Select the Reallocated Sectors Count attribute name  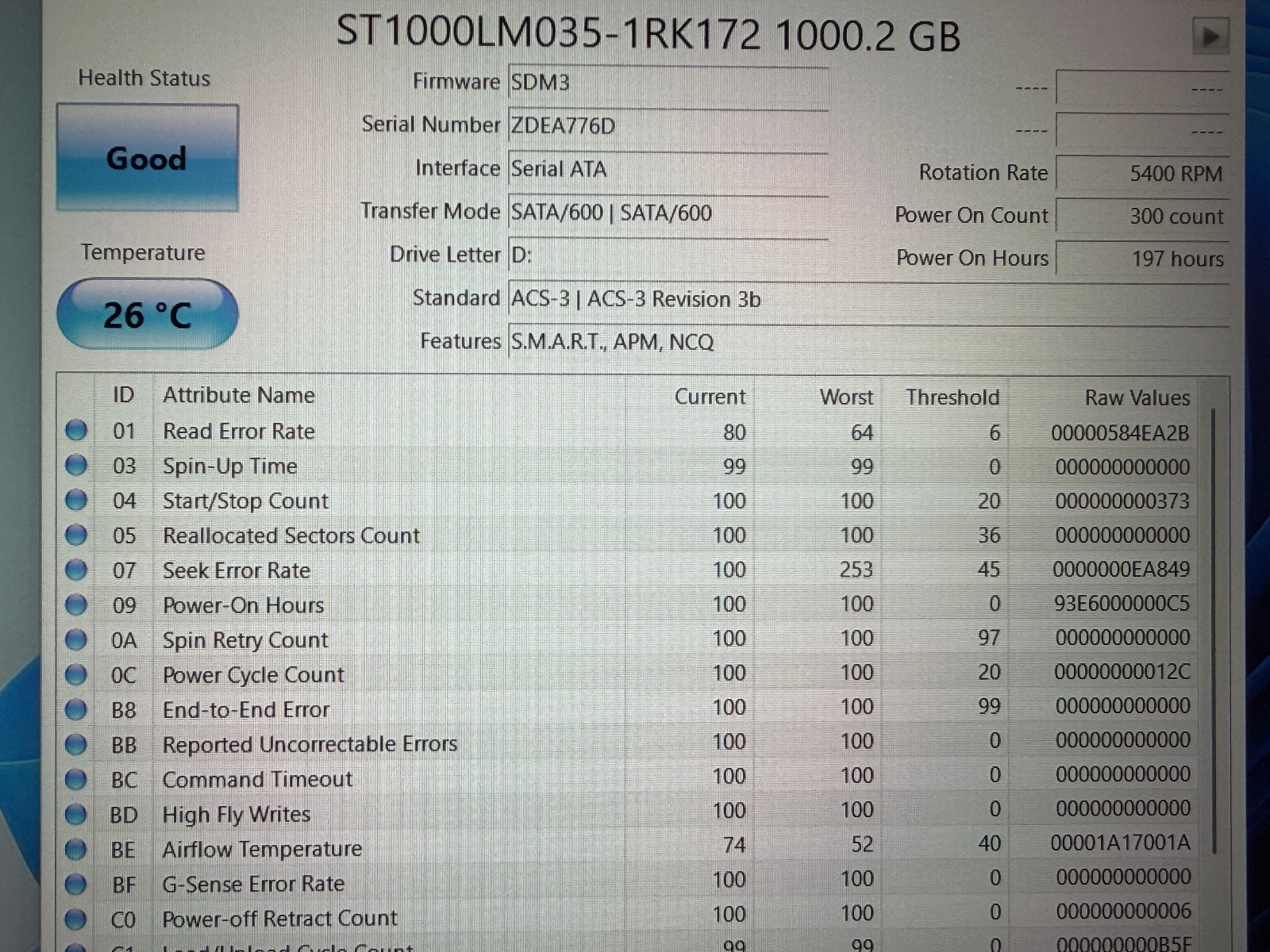pyautogui.click(x=291, y=535)
